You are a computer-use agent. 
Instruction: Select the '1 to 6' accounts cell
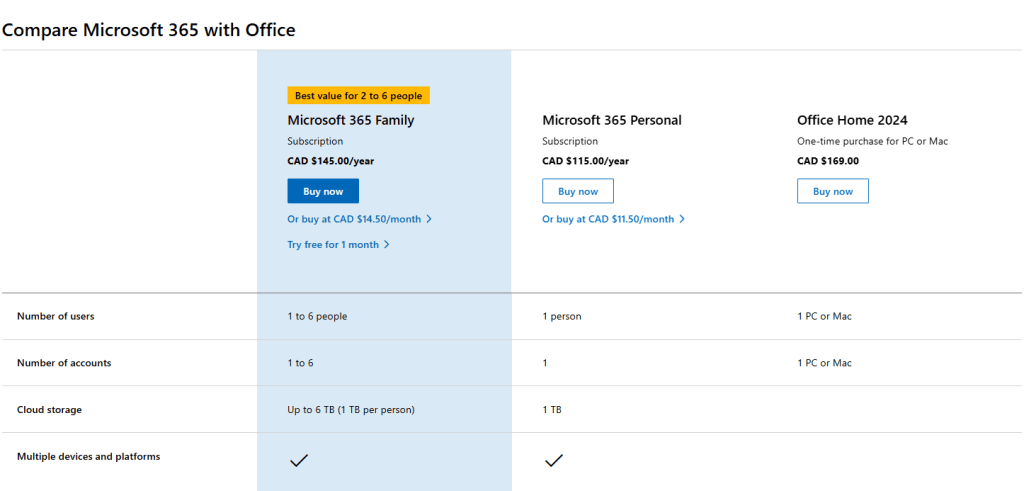(x=300, y=363)
